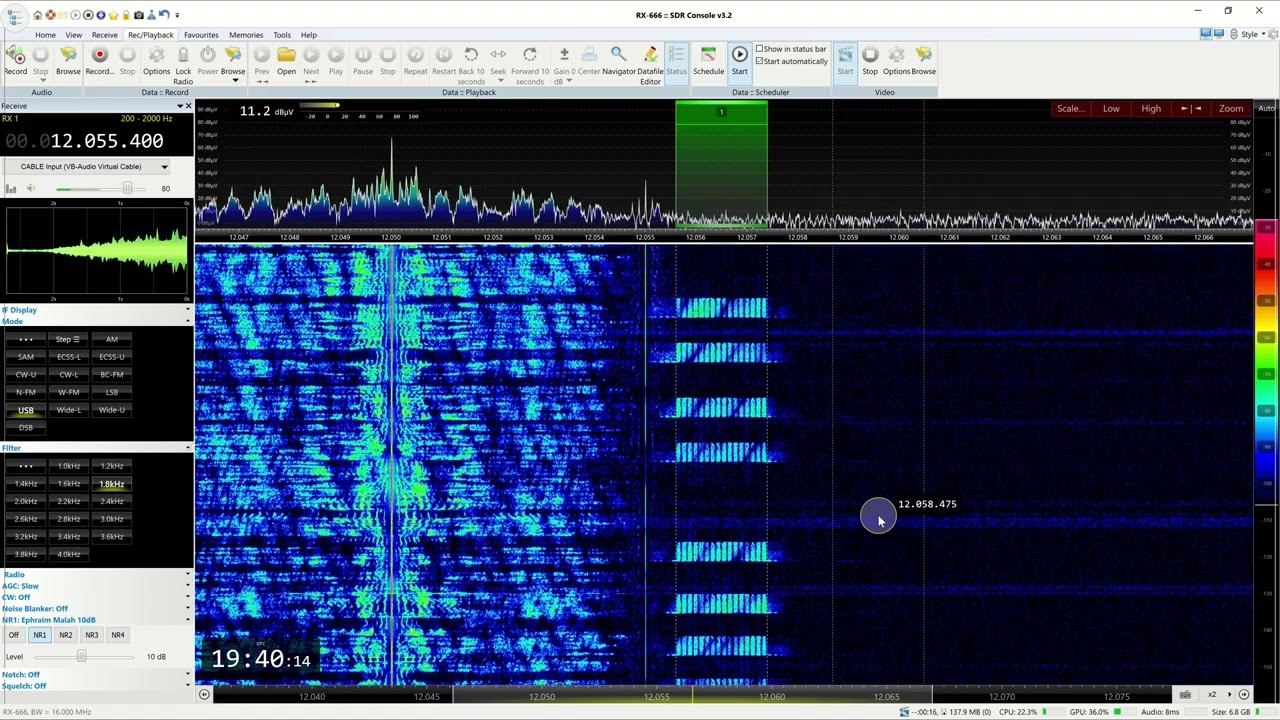The height and width of the screenshot is (720, 1280).
Task: Lock the radio with the padlock icon
Action: point(183,64)
